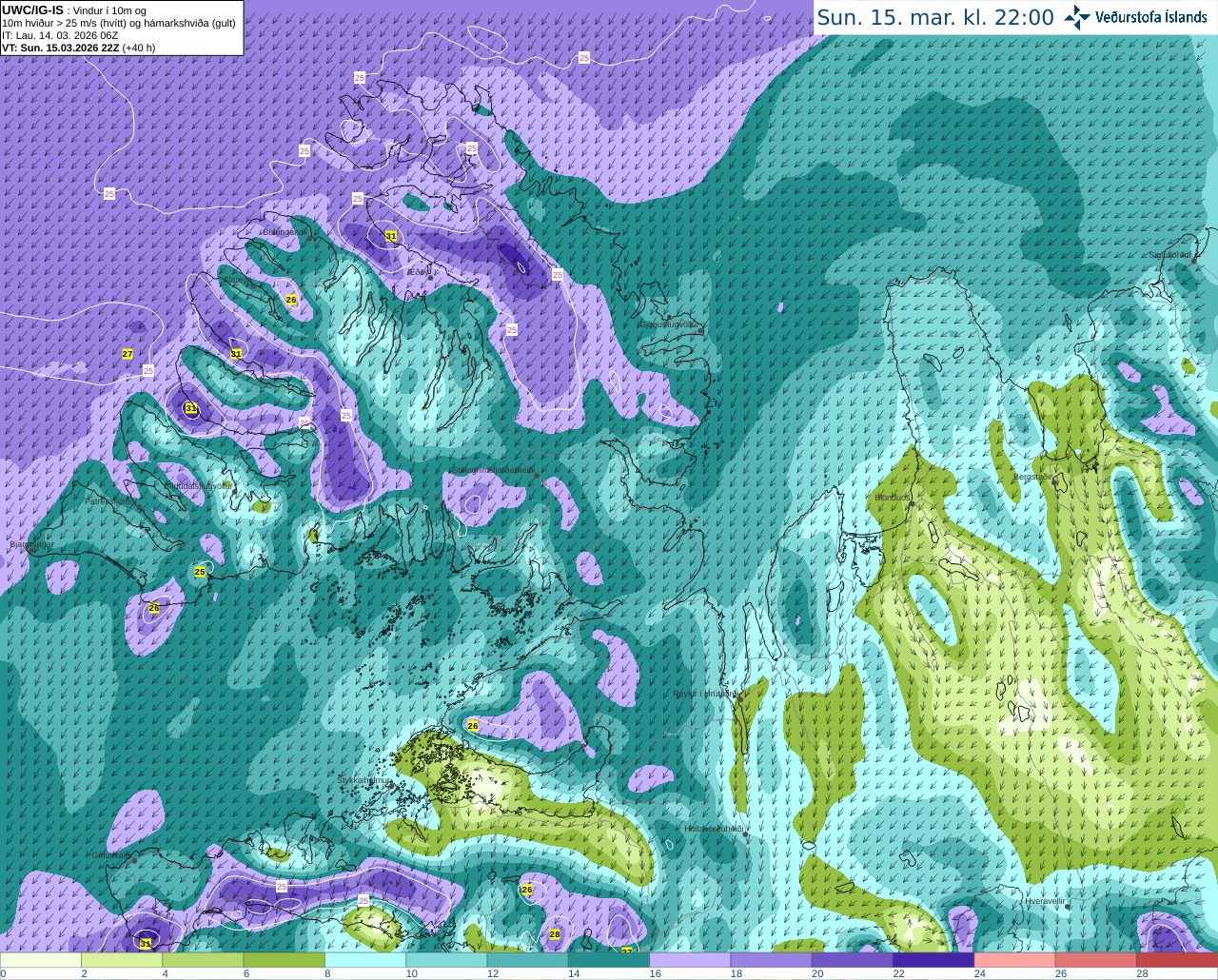Click the yellow 26 gust marker near Flateyri

291,300
